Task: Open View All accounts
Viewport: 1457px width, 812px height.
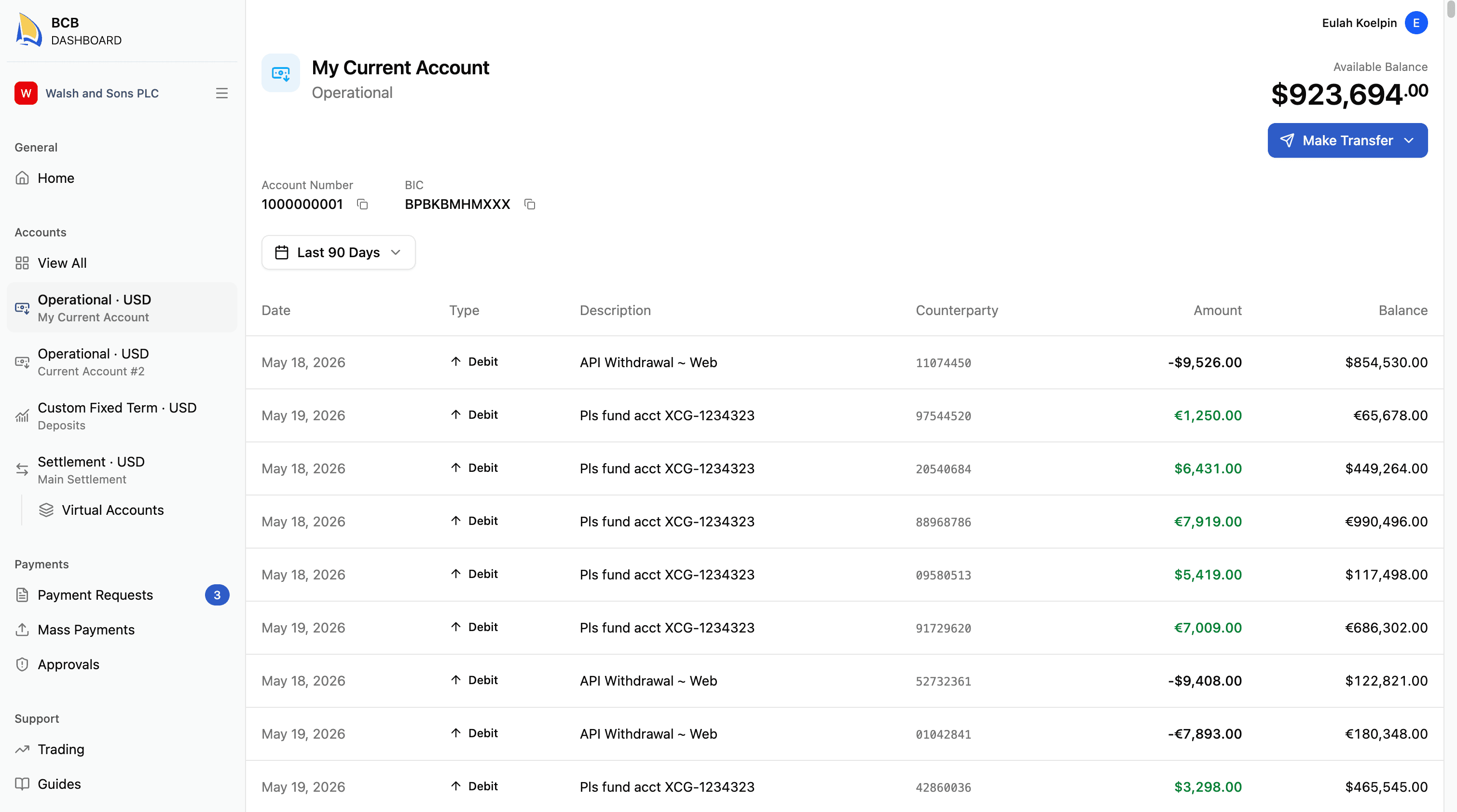Action: coord(122,263)
